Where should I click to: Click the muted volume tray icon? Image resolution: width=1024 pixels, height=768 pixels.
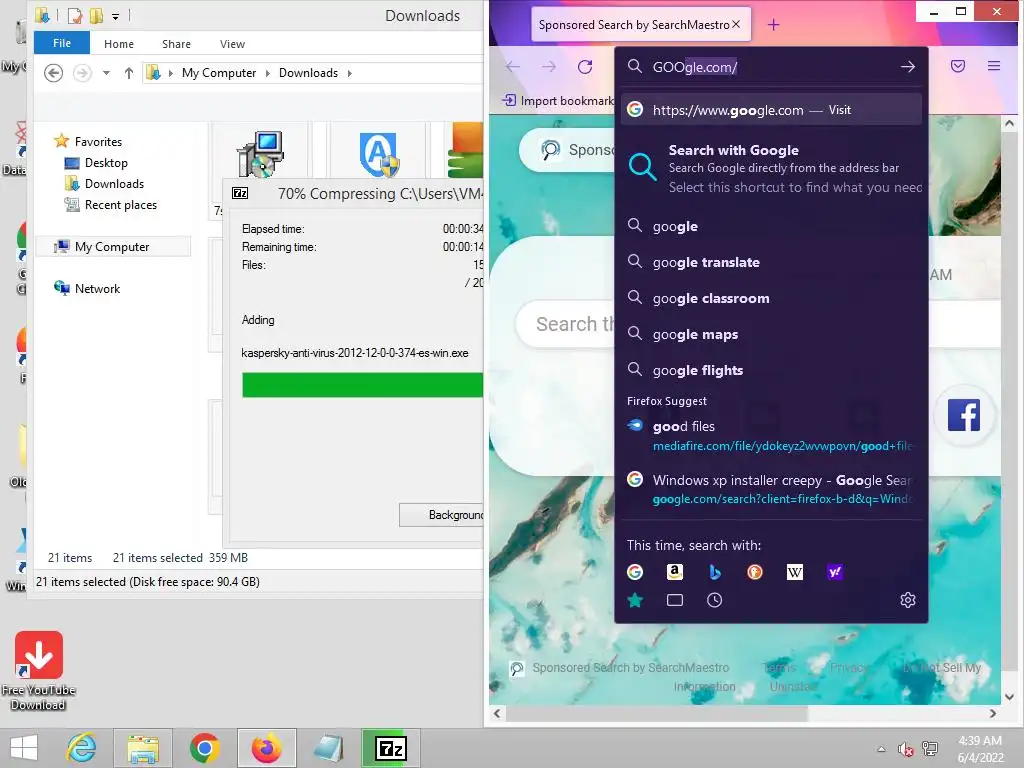click(906, 749)
